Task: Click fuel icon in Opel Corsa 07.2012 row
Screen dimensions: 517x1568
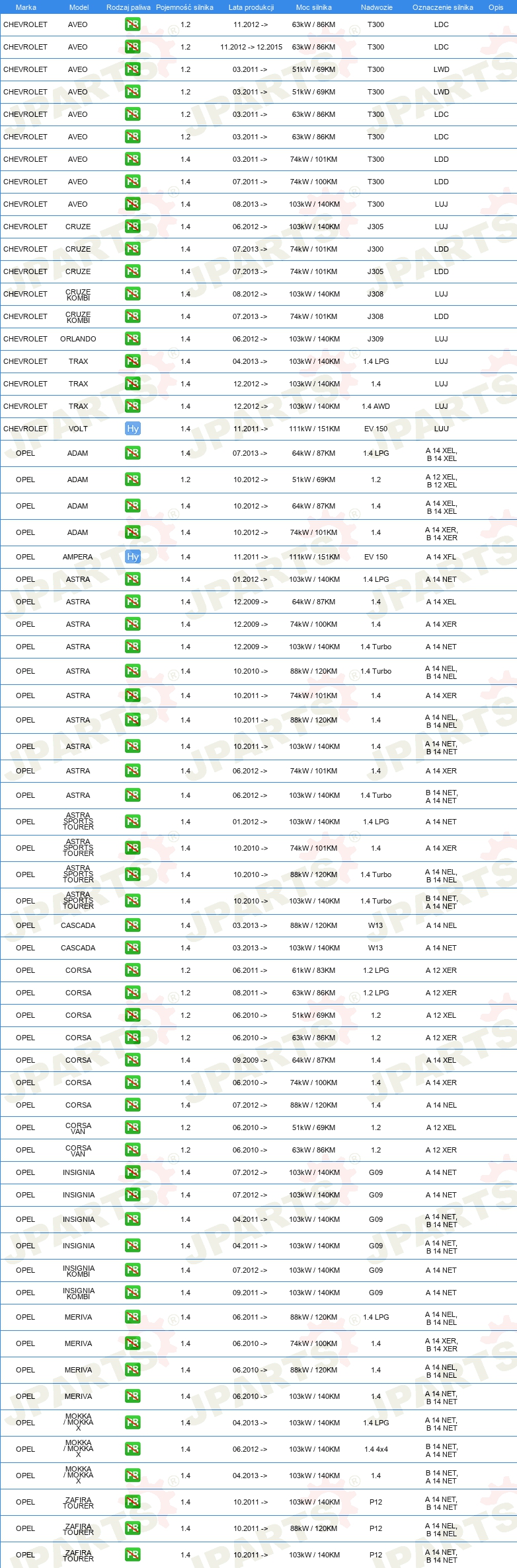Action: (132, 1105)
